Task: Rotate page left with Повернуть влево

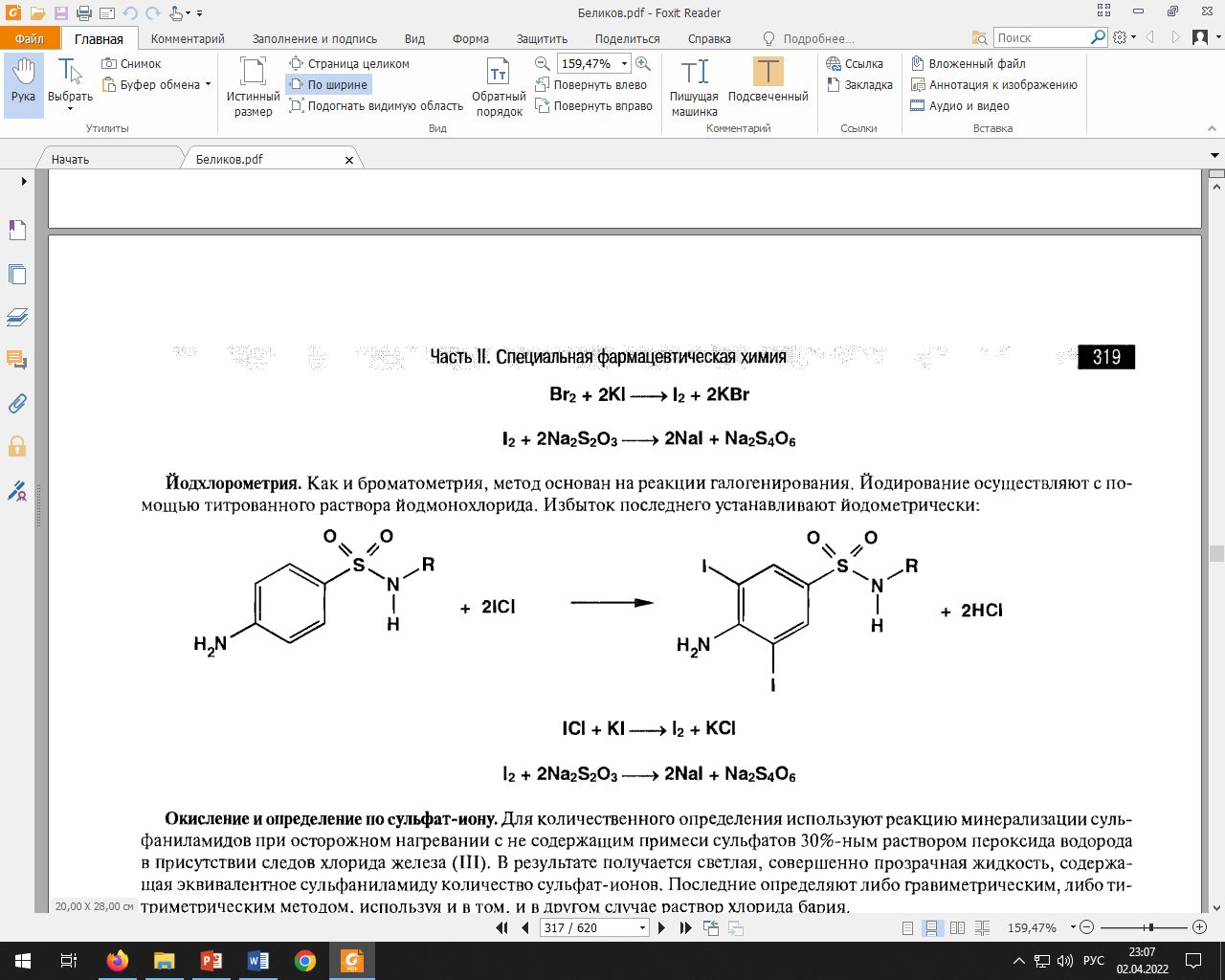Action: pyautogui.click(x=590, y=85)
